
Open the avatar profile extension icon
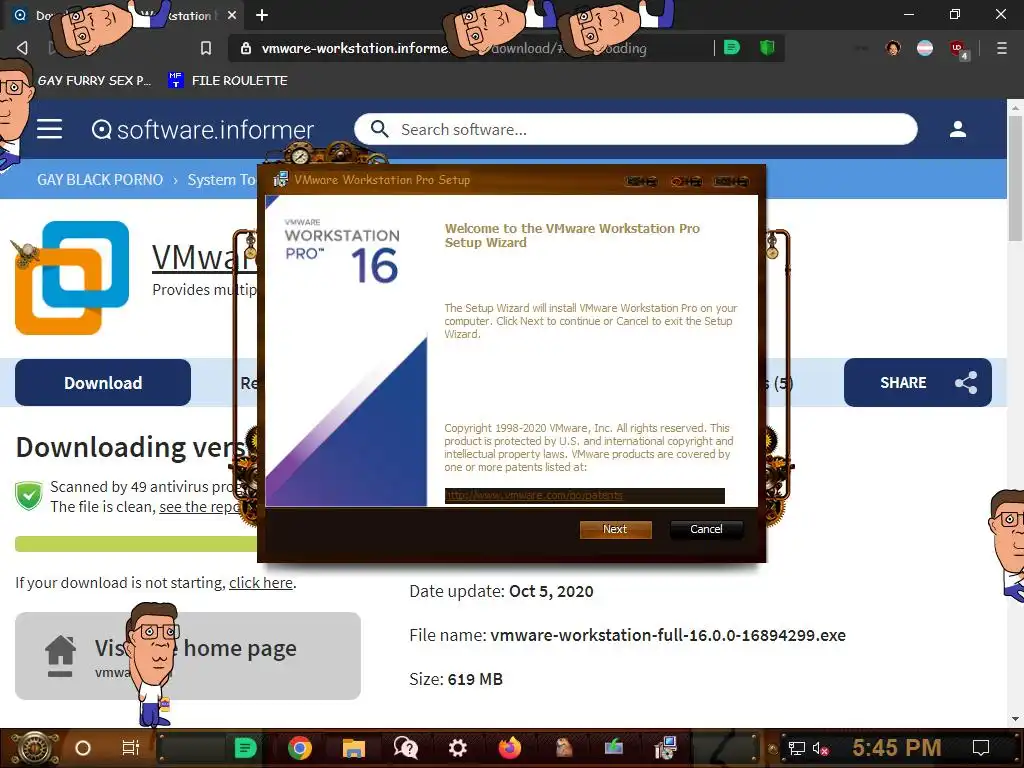[893, 48]
